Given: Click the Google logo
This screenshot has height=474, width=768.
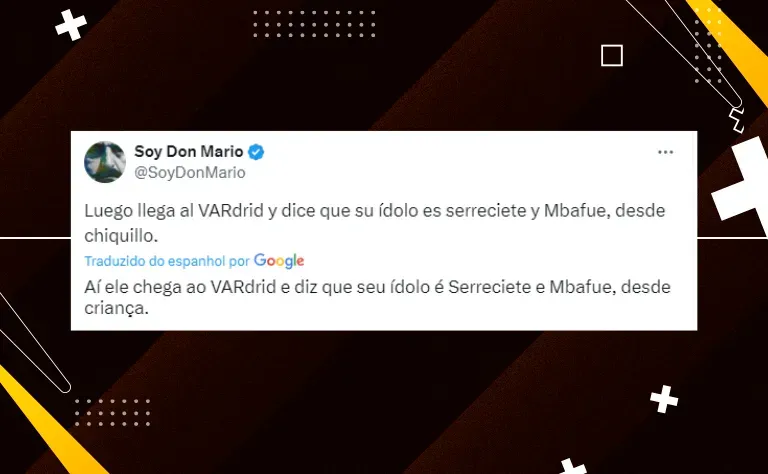Looking at the screenshot, I should (279, 261).
